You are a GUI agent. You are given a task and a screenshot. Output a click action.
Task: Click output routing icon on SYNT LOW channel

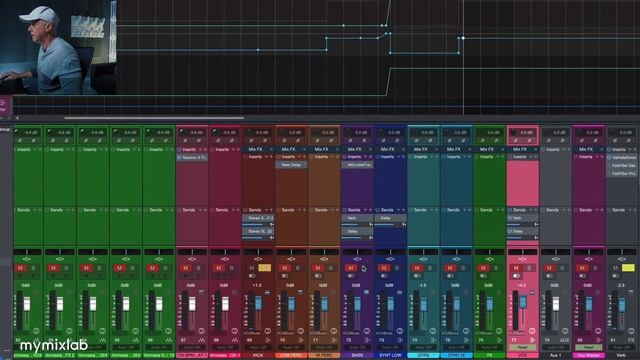tap(400, 340)
